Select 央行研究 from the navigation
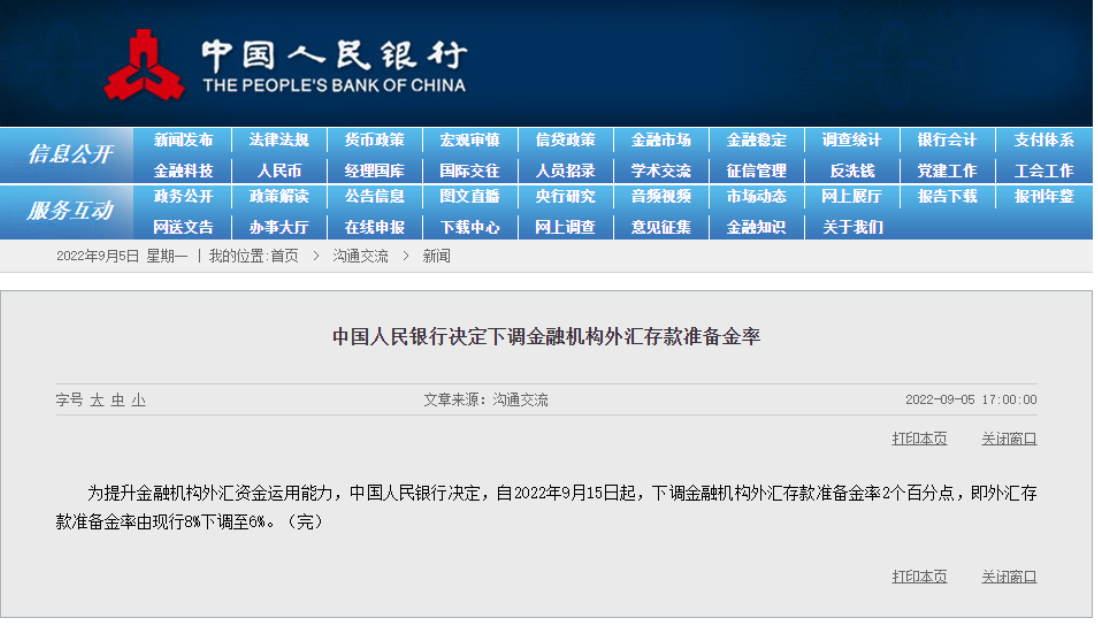Viewport: 1098px width, 644px height. [x=565, y=197]
